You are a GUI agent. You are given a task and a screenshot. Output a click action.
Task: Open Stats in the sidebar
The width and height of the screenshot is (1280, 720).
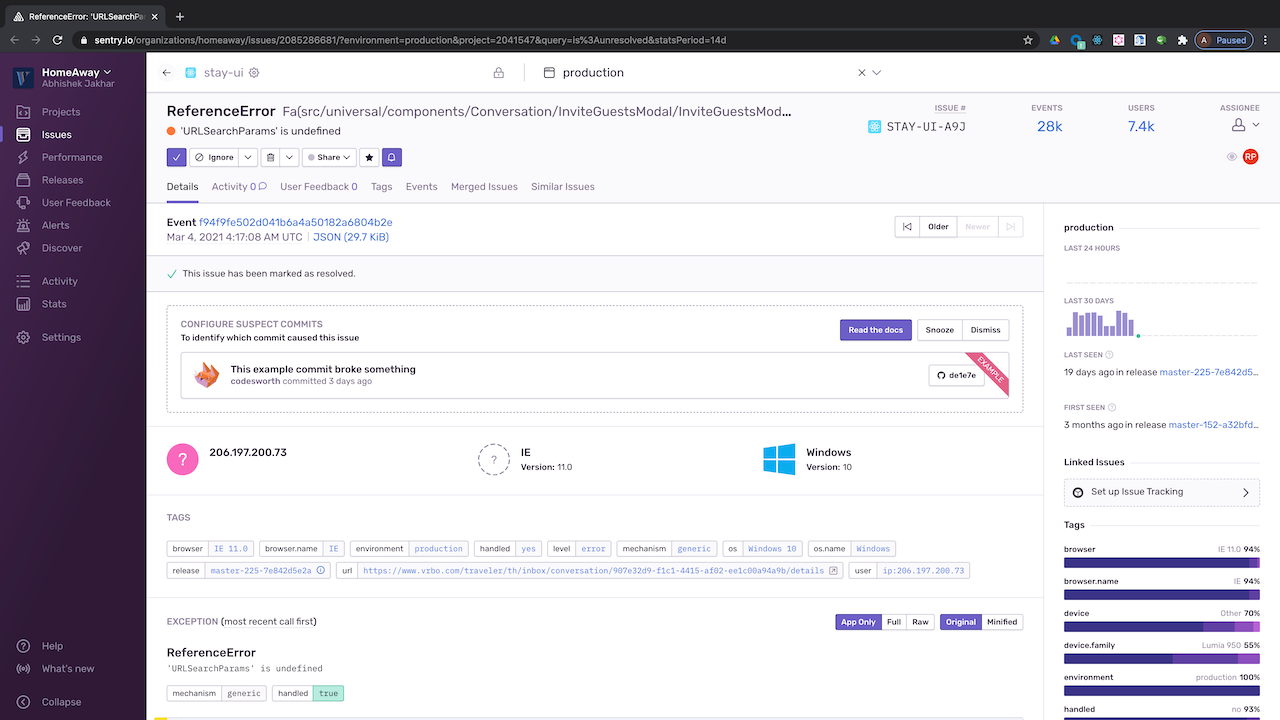(54, 304)
